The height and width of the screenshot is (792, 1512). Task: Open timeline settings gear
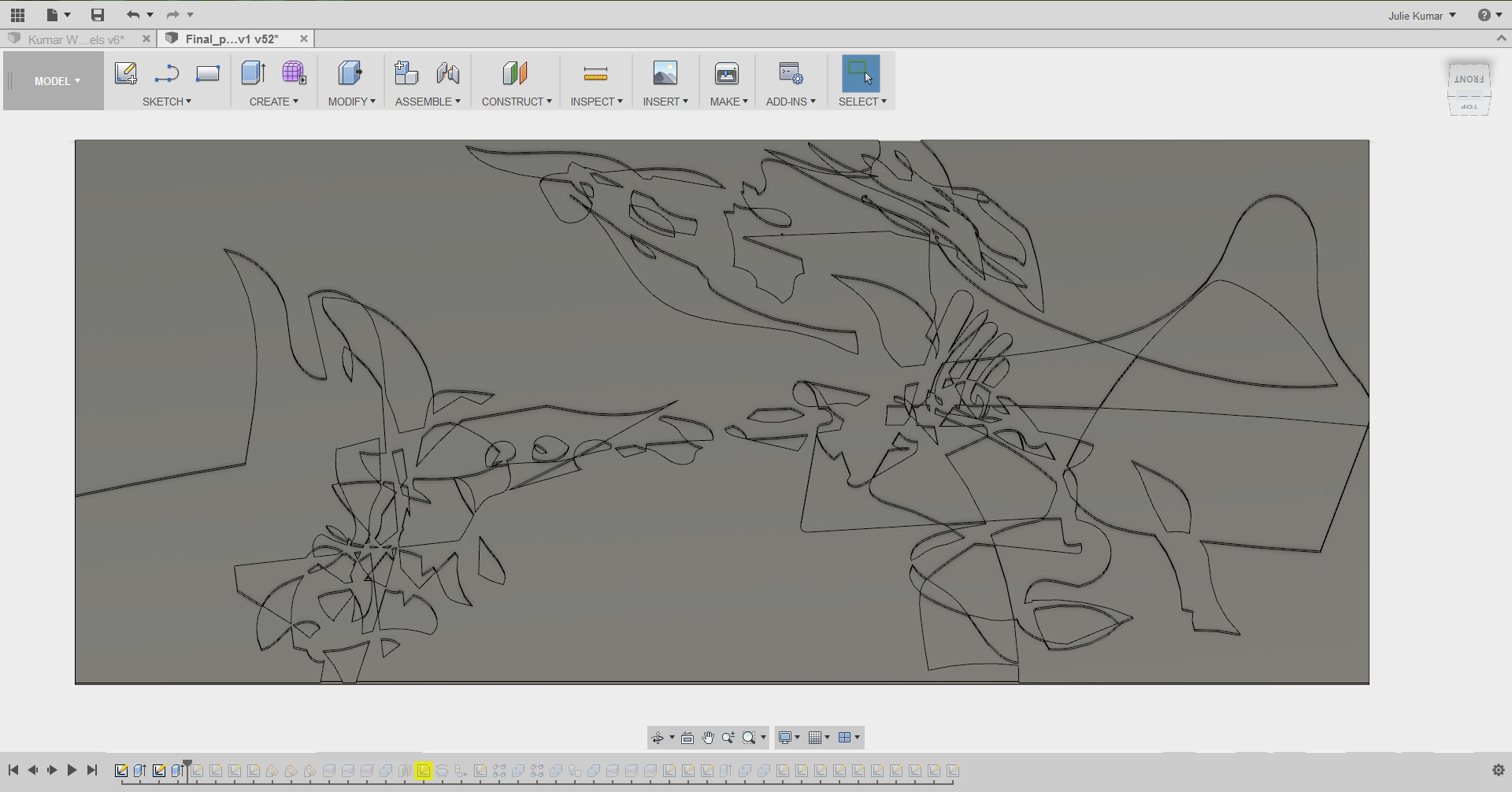tap(1499, 771)
